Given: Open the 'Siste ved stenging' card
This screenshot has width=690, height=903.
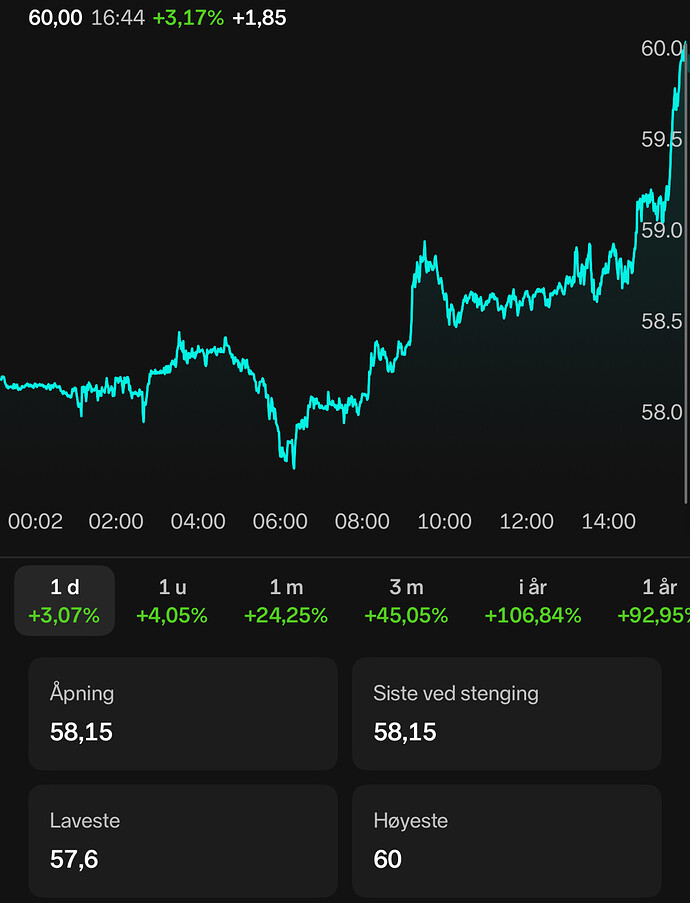Looking at the screenshot, I should coord(507,713).
